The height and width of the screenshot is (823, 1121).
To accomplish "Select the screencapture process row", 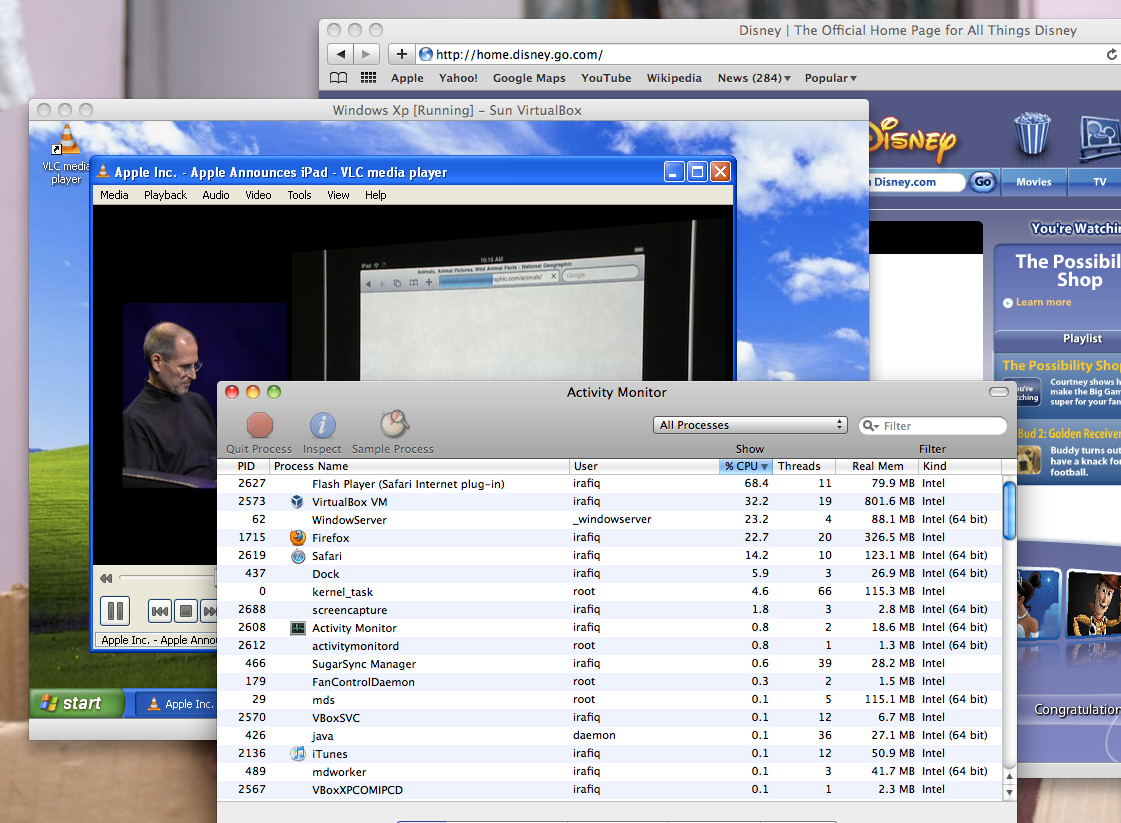I will click(x=609, y=609).
